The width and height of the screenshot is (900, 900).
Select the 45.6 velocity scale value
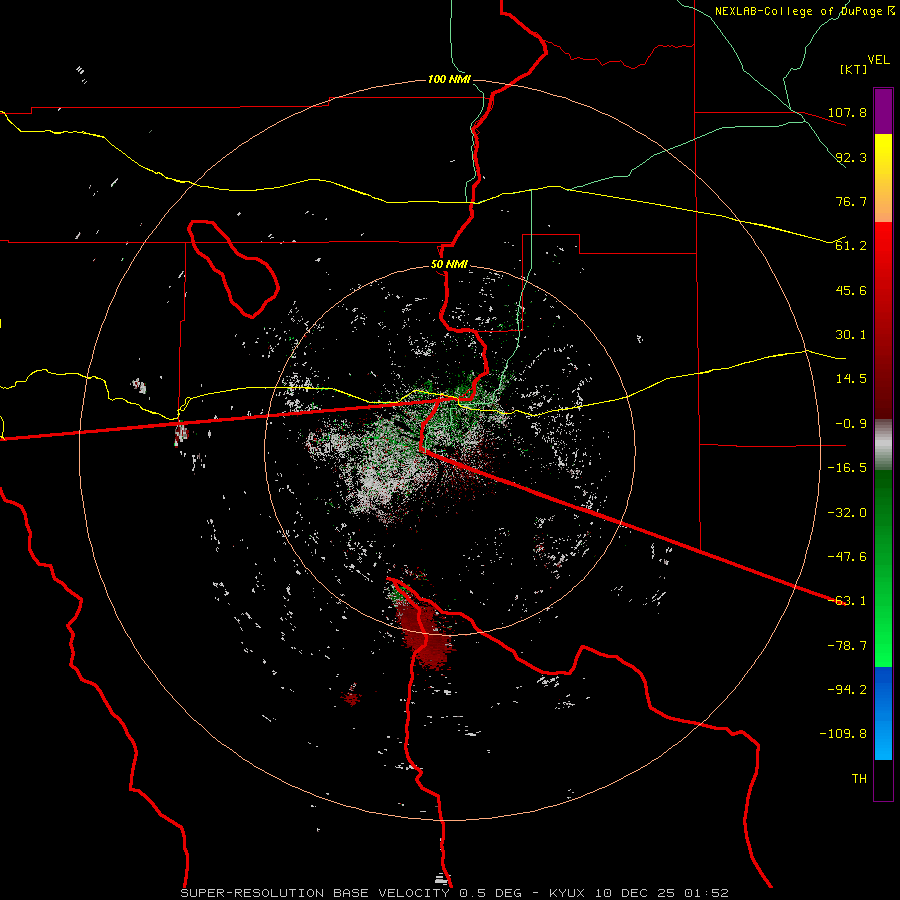click(x=851, y=290)
